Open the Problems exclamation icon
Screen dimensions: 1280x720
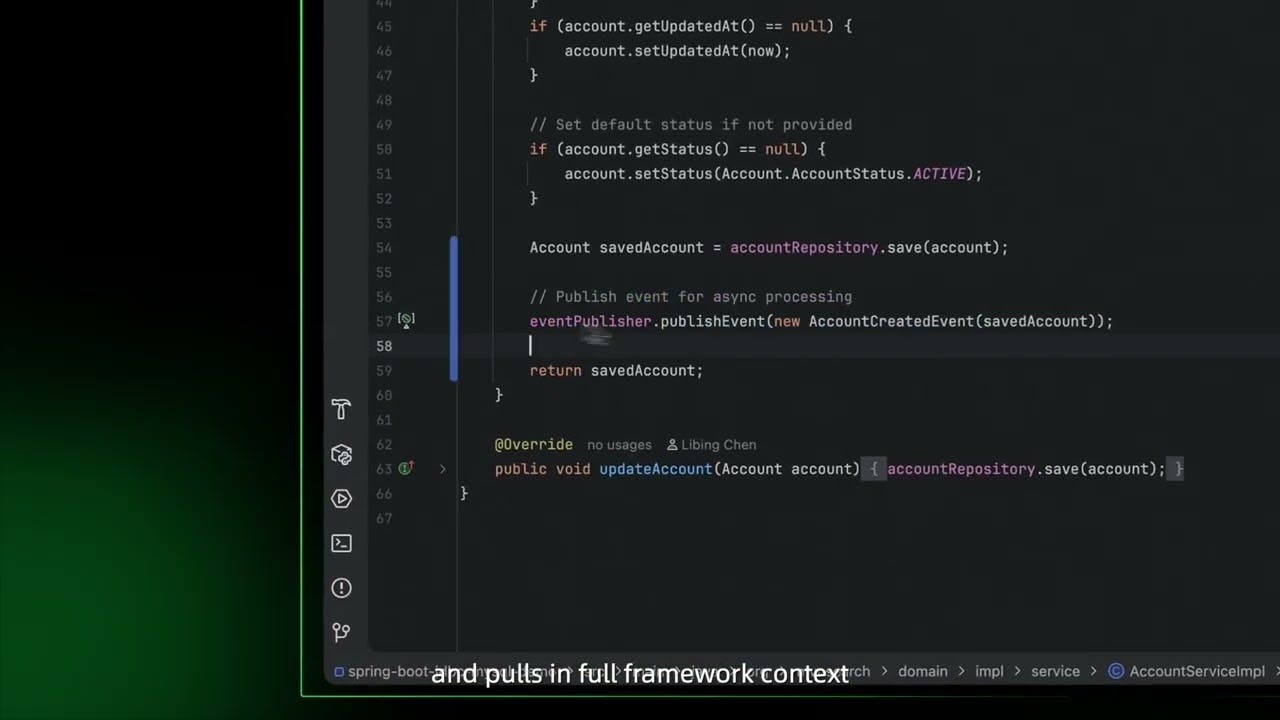click(341, 588)
